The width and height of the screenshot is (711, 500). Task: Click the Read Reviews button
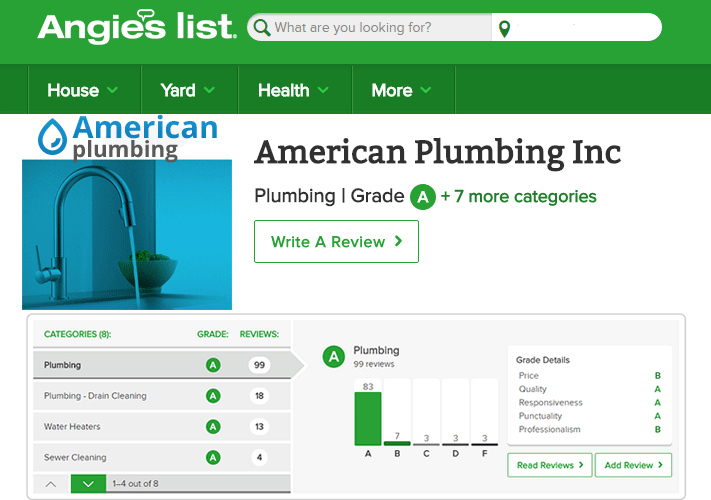tap(550, 465)
